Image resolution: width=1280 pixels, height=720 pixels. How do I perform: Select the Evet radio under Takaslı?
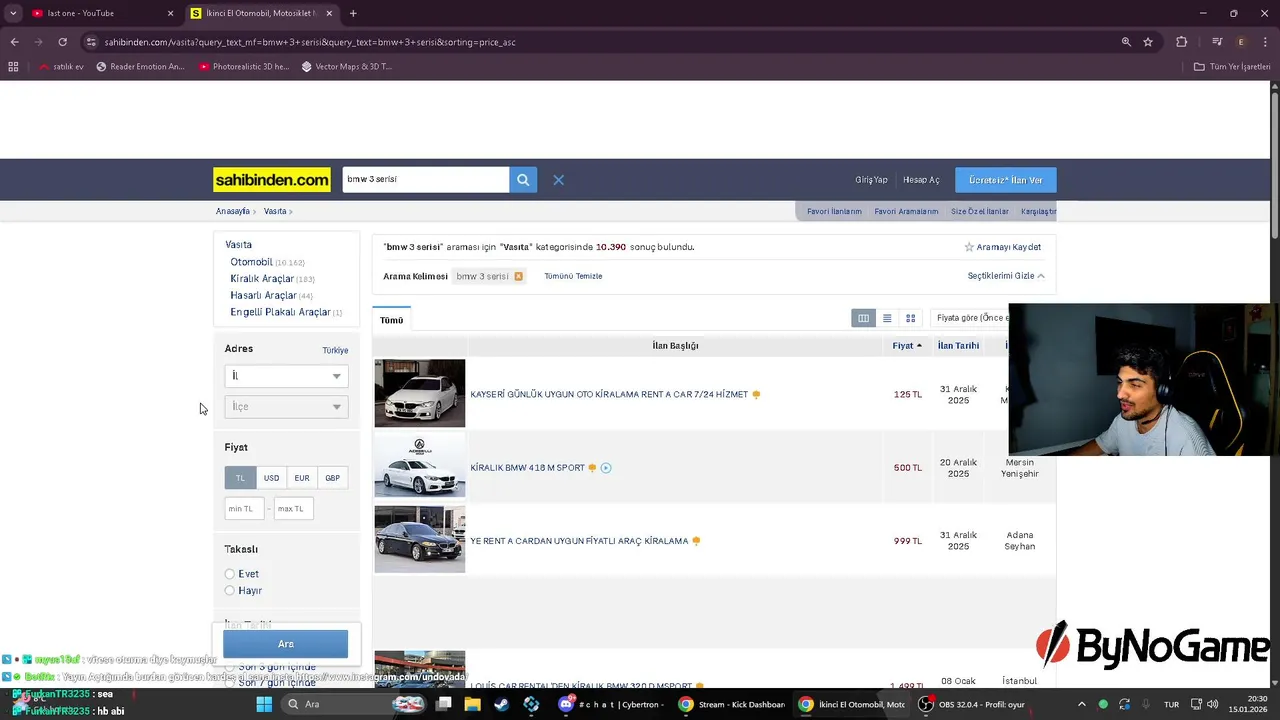230,574
